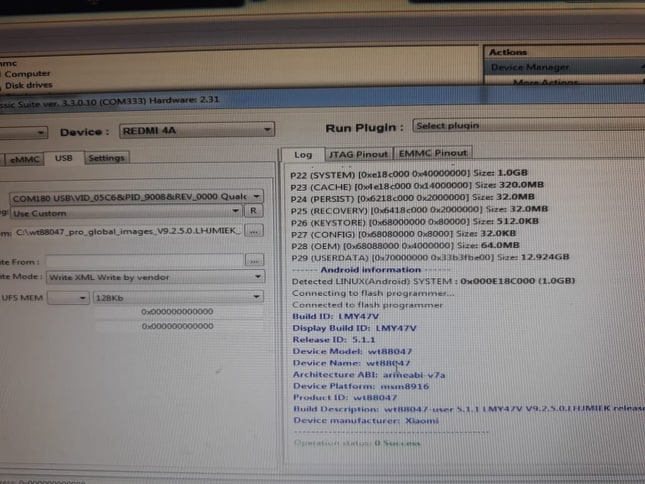Image resolution: width=645 pixels, height=484 pixels.
Task: Select Computer in Device Manager tree
Action: [27, 74]
